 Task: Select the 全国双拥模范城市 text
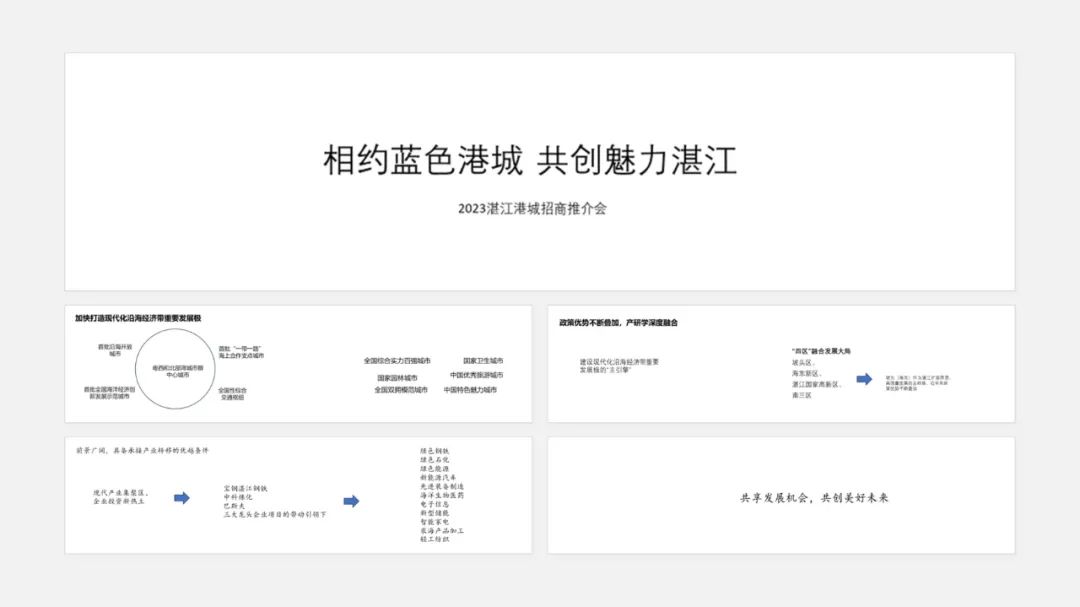point(401,389)
